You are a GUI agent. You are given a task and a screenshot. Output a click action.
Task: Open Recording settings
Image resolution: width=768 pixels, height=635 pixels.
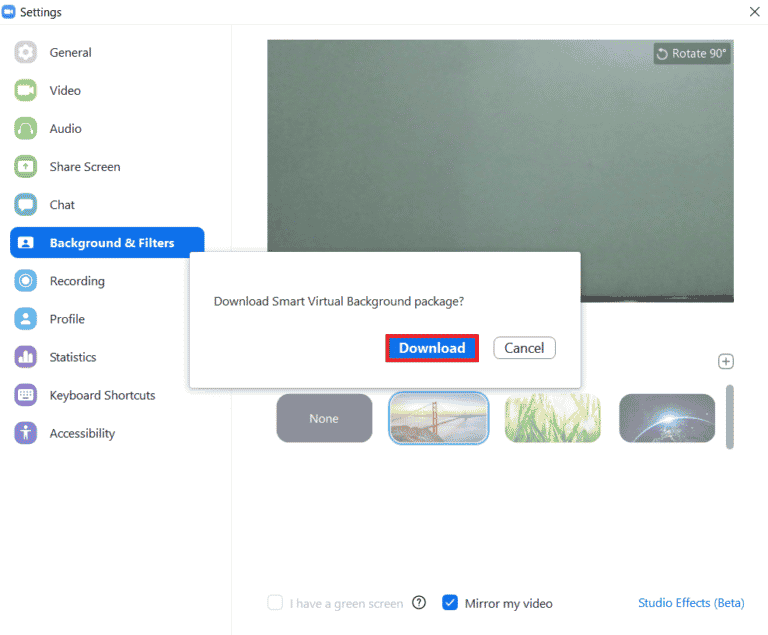(x=77, y=281)
